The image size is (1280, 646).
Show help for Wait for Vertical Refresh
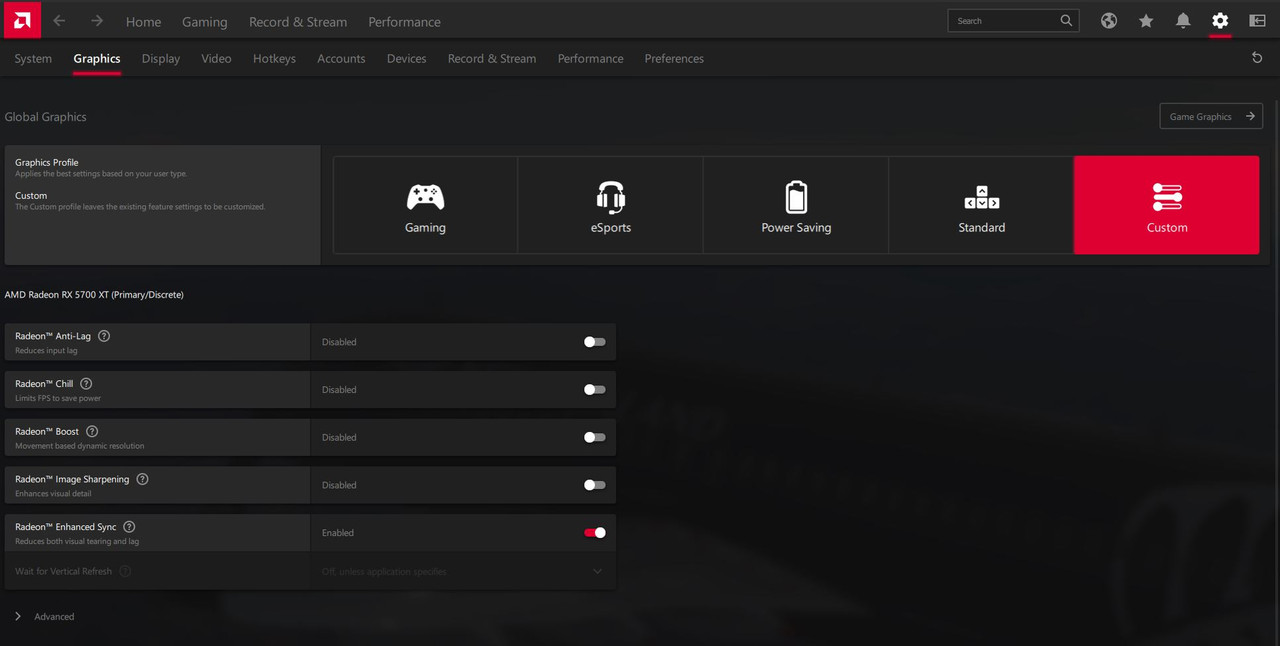point(125,571)
